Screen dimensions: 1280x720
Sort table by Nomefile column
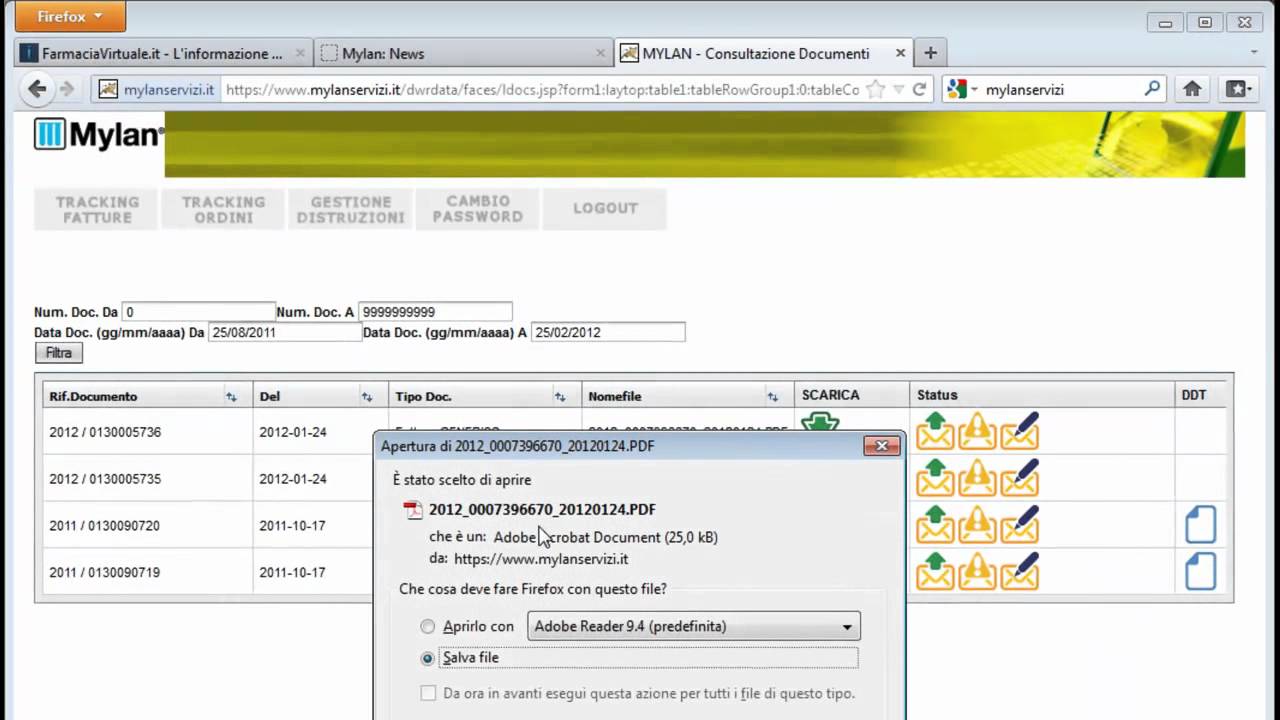tap(773, 397)
